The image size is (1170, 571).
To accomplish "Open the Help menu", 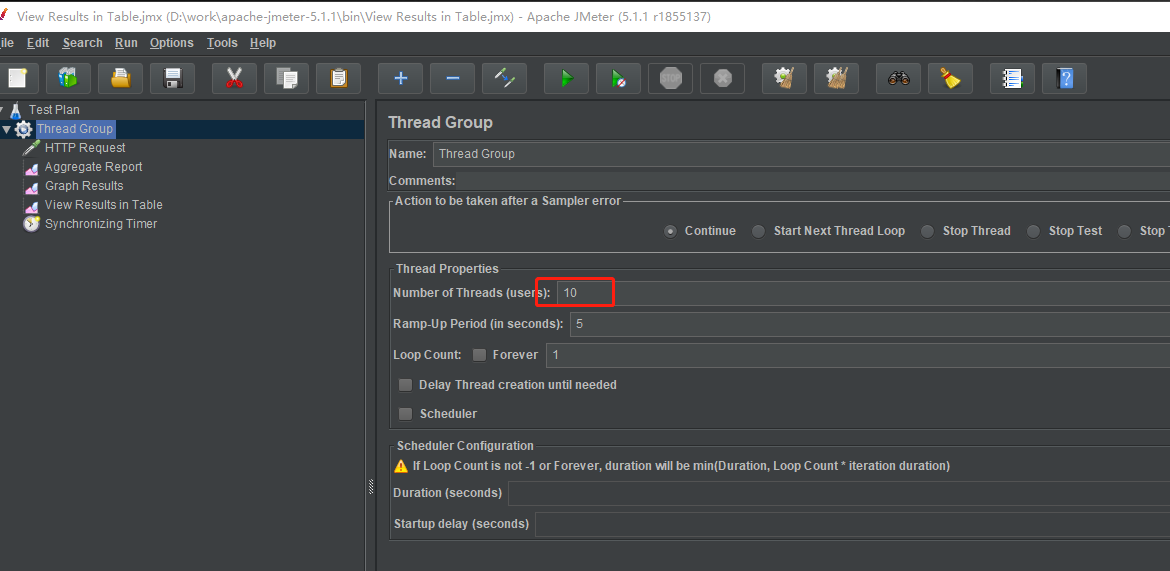I will click(x=263, y=43).
